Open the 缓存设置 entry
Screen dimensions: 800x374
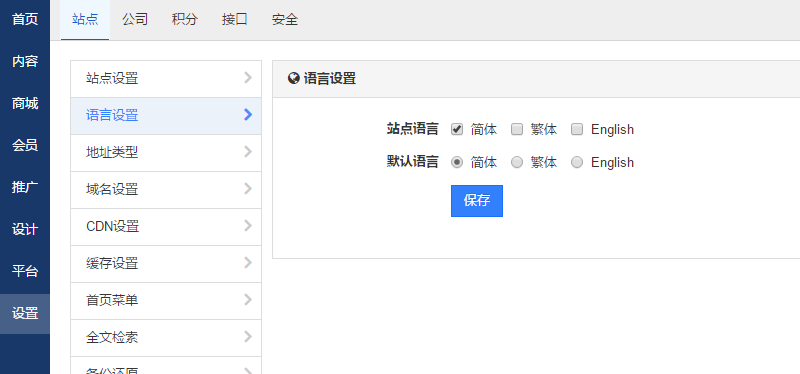point(166,264)
